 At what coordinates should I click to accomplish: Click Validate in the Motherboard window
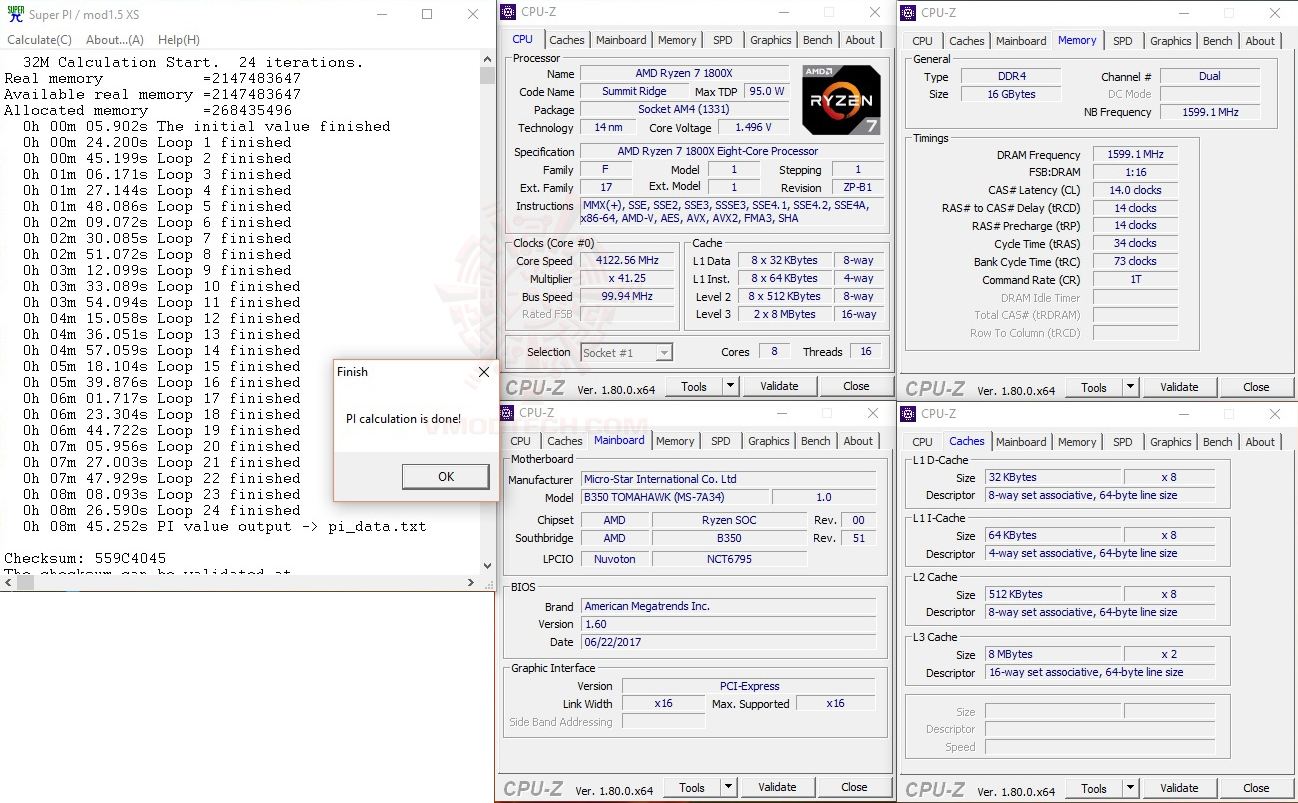(x=777, y=787)
